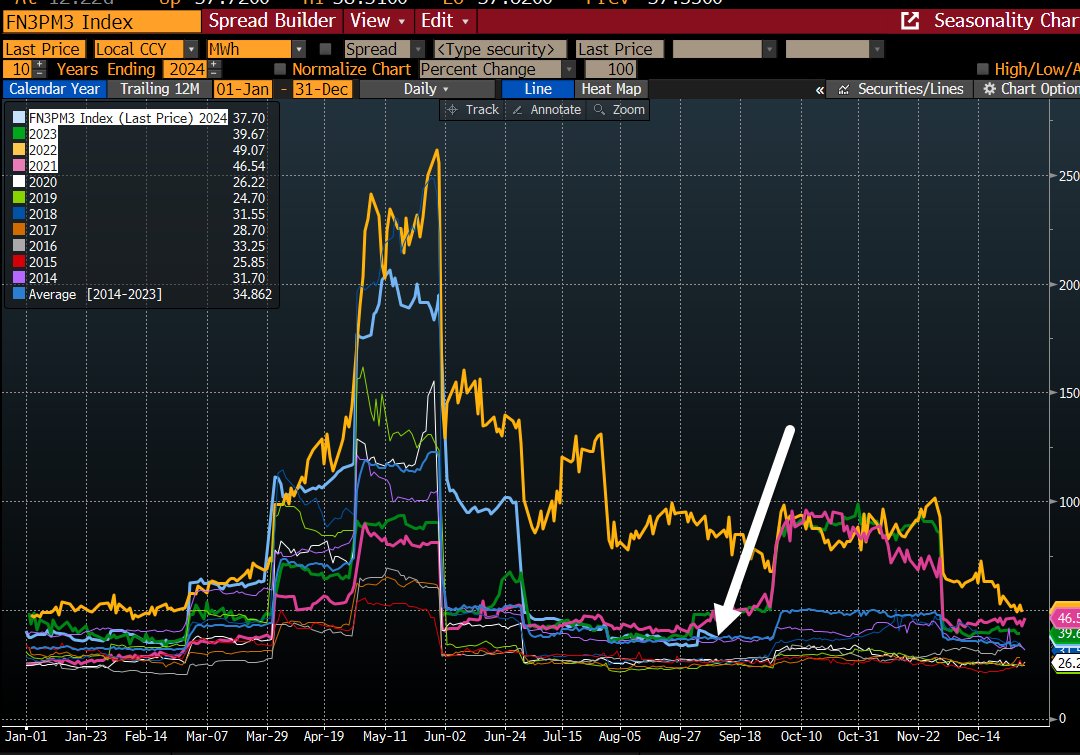
Task: Open the pop-out window icon beside Seasonality Chart
Action: point(910,21)
